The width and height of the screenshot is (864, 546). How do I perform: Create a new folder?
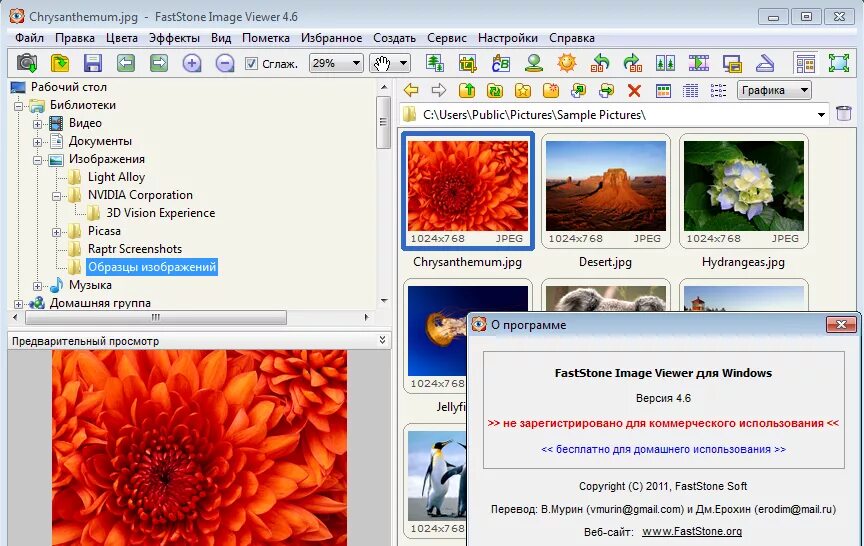[x=550, y=90]
